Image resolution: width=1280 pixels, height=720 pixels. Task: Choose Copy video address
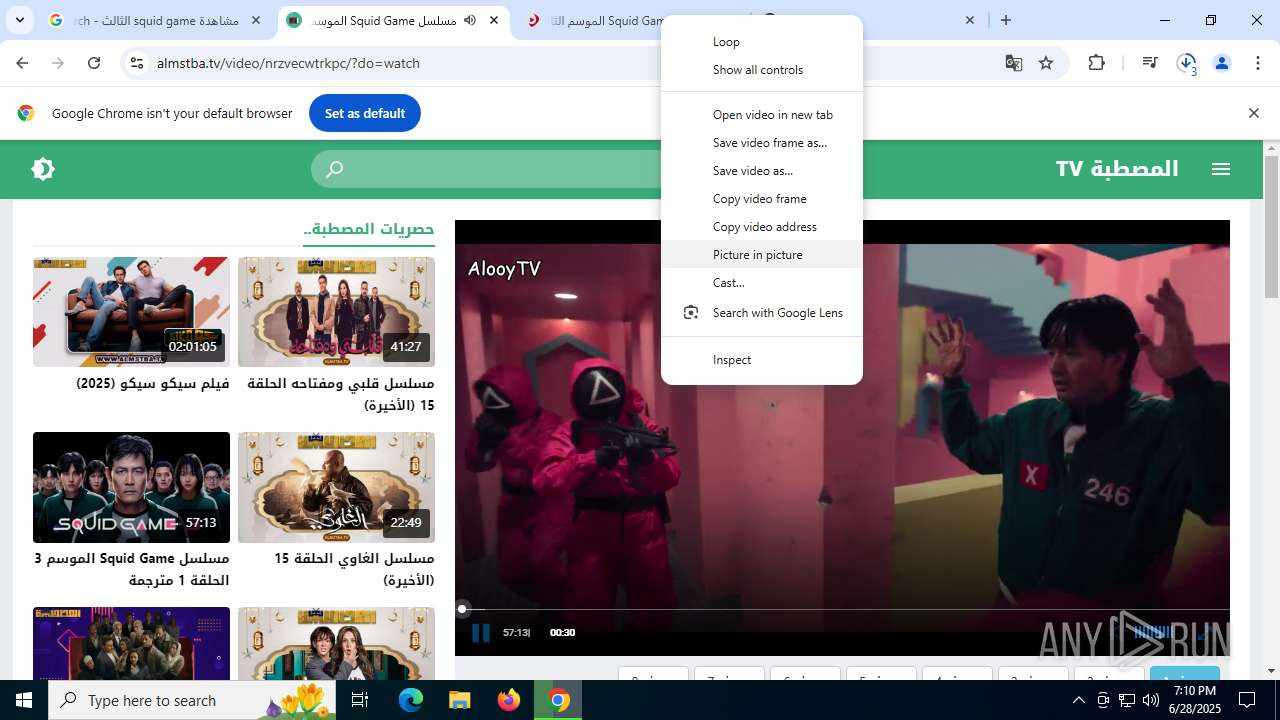762,227
